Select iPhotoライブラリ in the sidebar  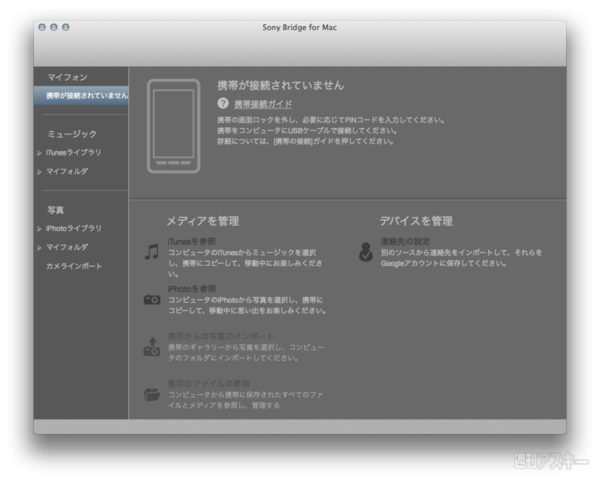pos(74,228)
